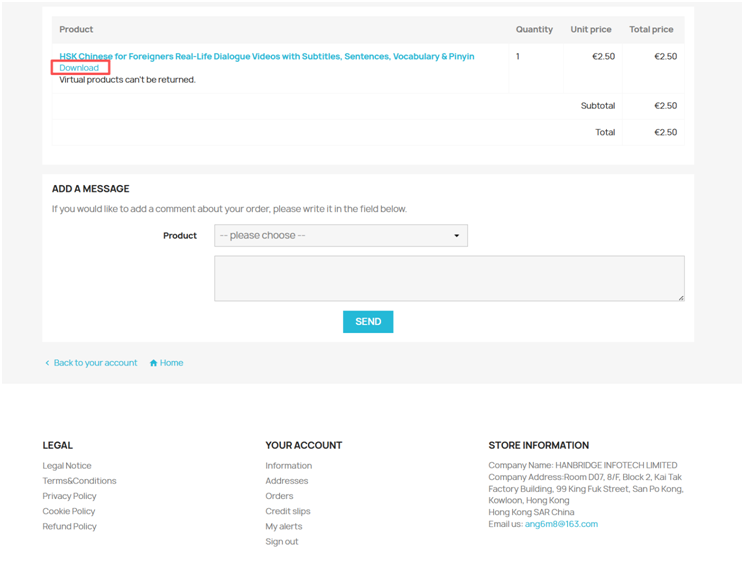742x583 pixels.
Task: Click the Product column header
Action: (76, 29)
